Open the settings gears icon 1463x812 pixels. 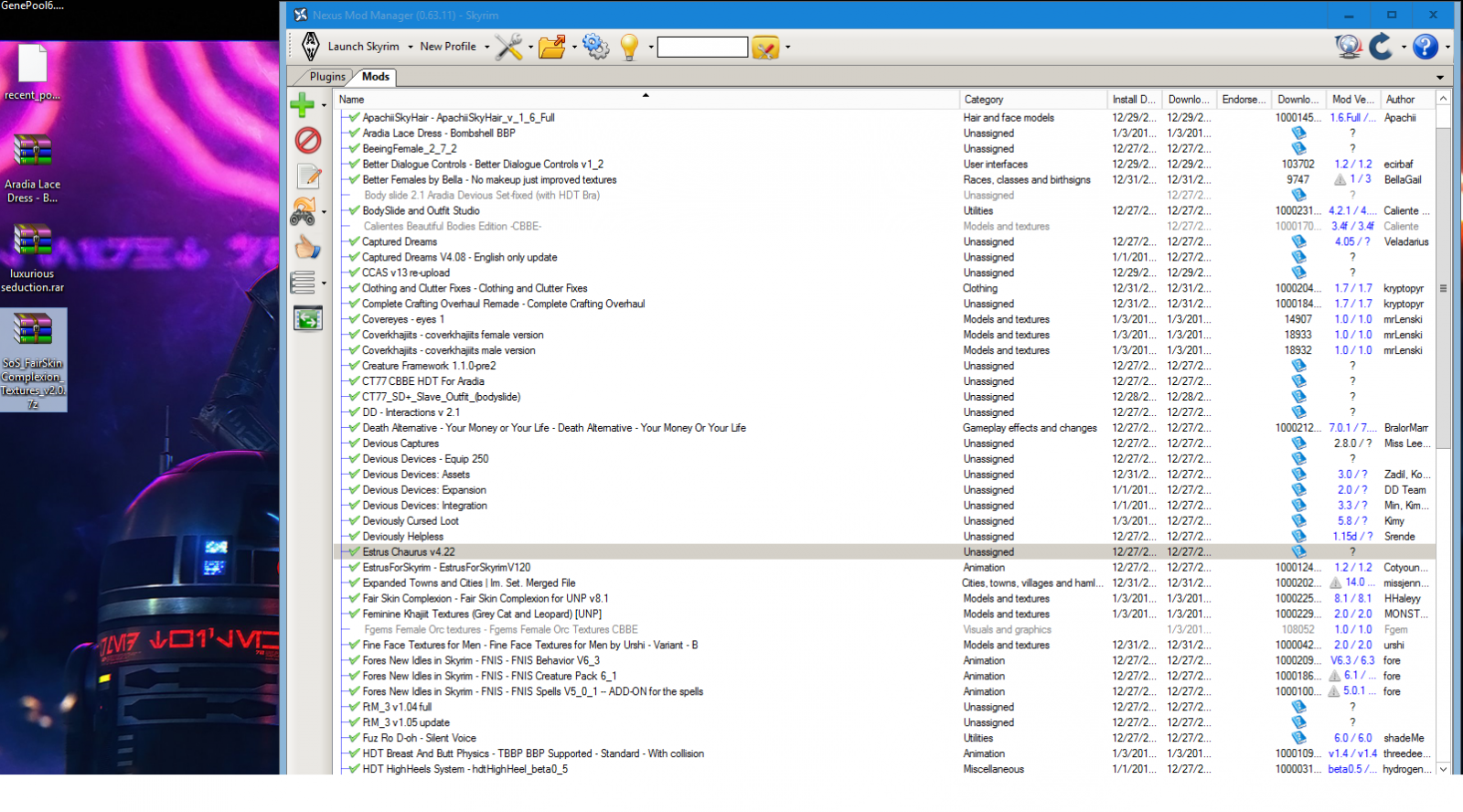click(x=596, y=47)
